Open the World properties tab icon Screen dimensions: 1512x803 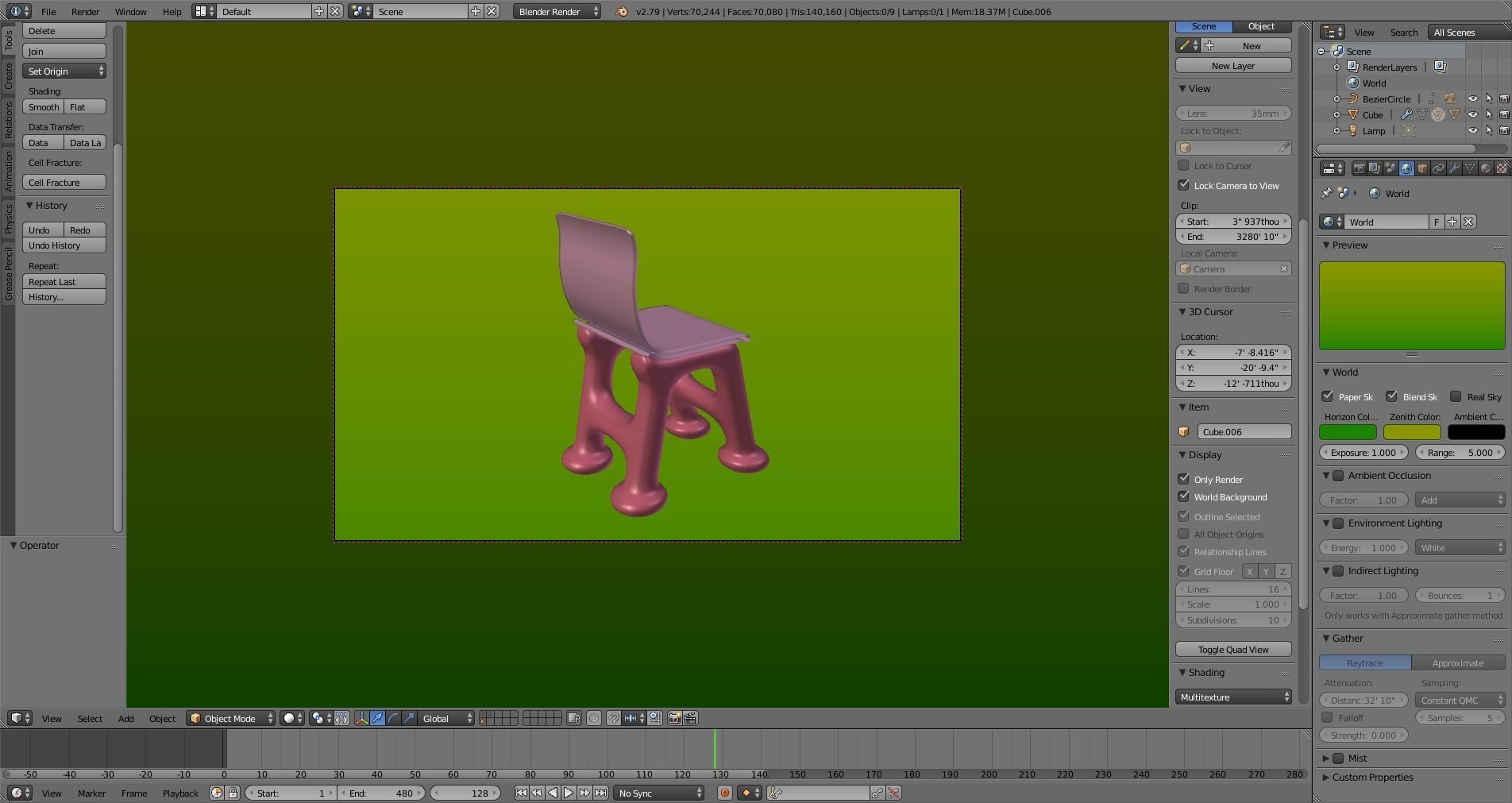[1406, 168]
